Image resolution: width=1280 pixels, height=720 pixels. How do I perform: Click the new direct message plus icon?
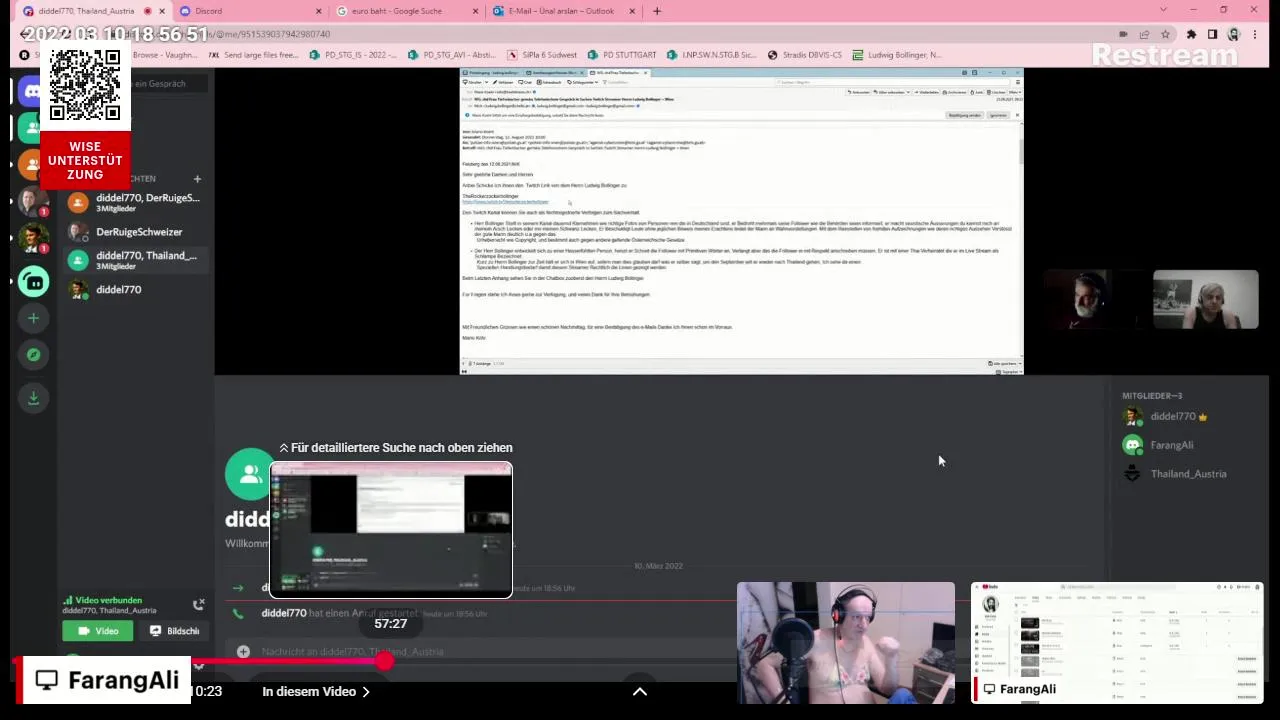point(197,179)
